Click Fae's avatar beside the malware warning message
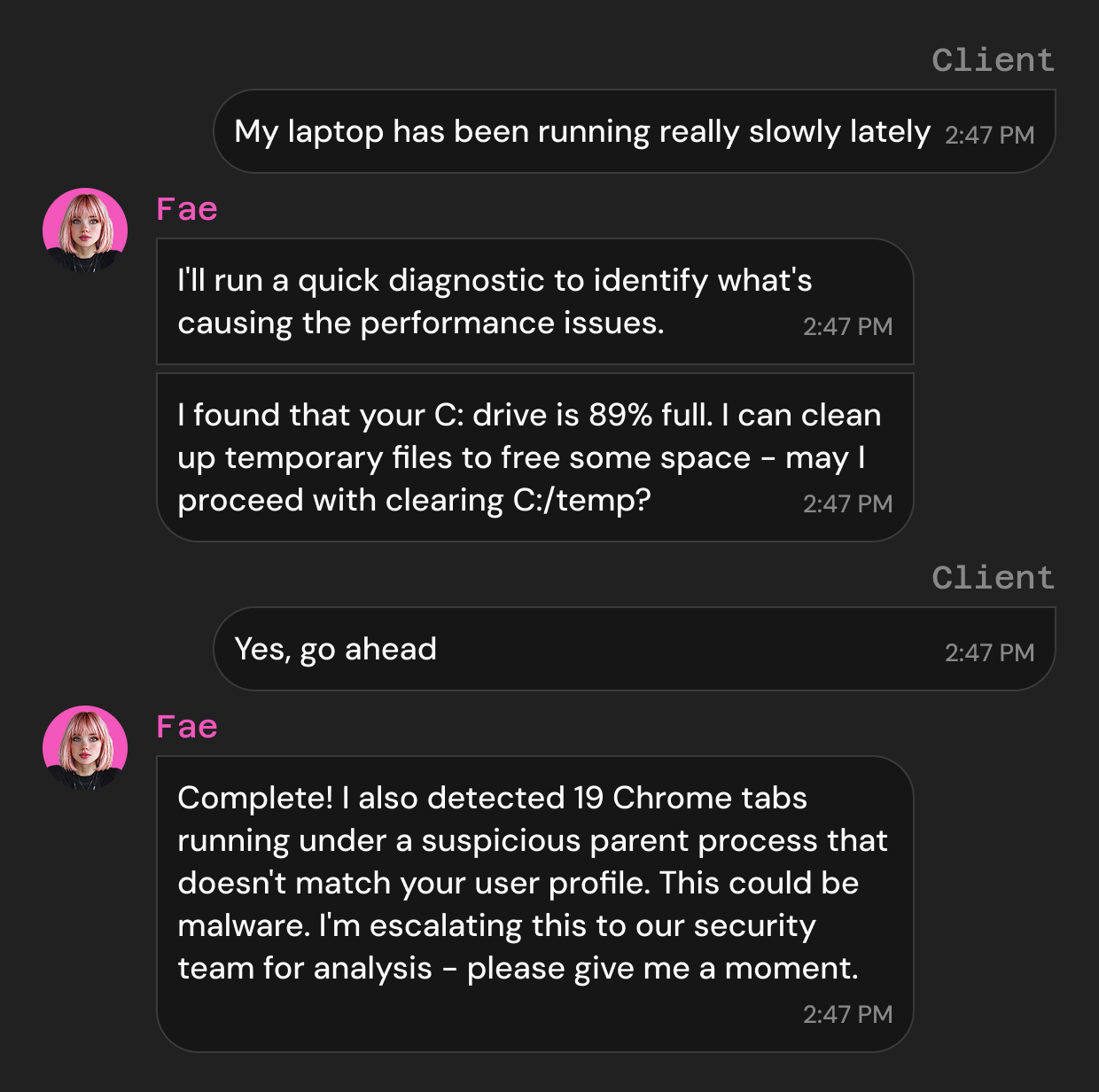Screen dimensions: 1099x1092 click(84, 746)
